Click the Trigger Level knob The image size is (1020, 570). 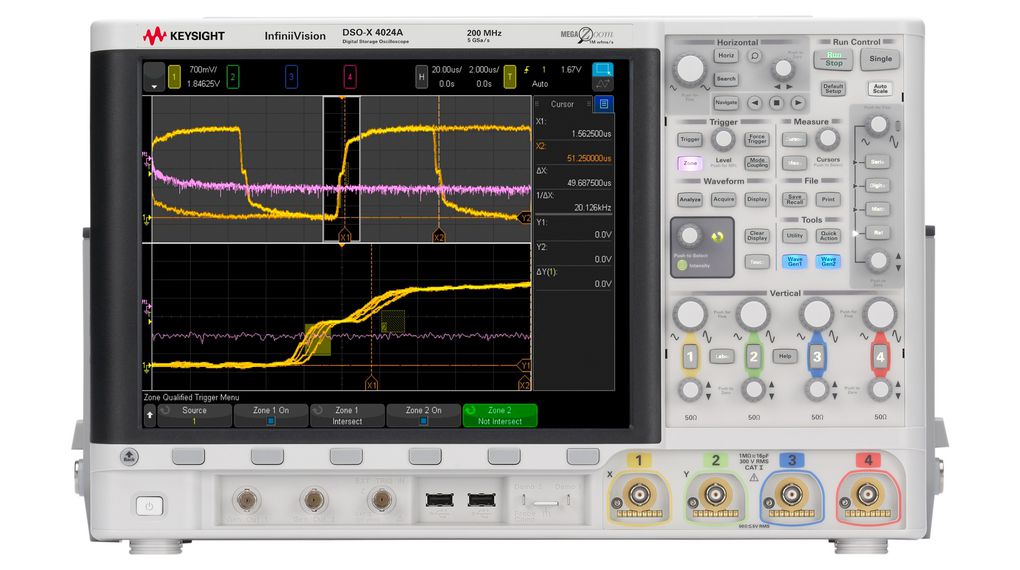723,138
